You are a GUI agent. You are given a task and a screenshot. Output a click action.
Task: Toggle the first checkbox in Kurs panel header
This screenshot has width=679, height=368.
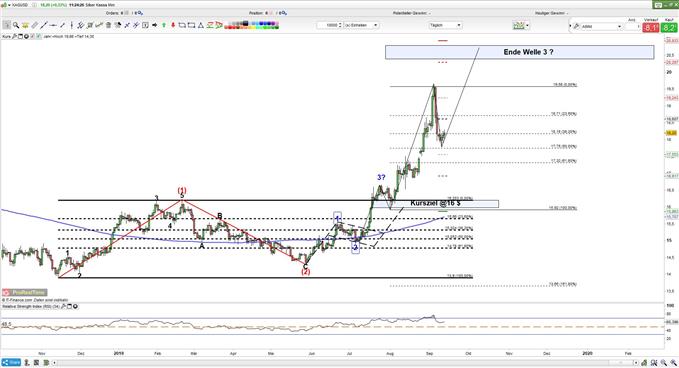(32, 36)
